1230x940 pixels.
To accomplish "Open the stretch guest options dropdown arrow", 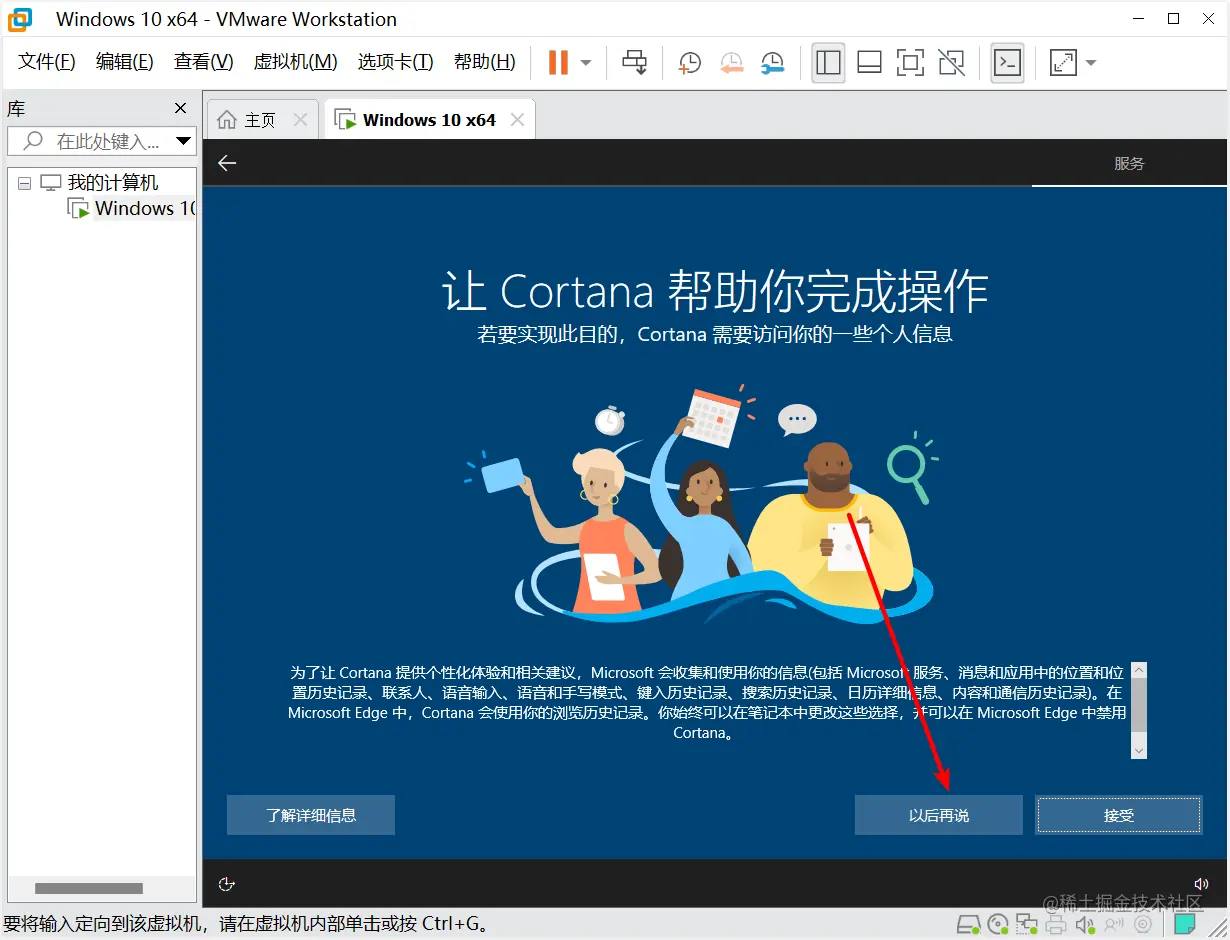I will click(x=1090, y=62).
